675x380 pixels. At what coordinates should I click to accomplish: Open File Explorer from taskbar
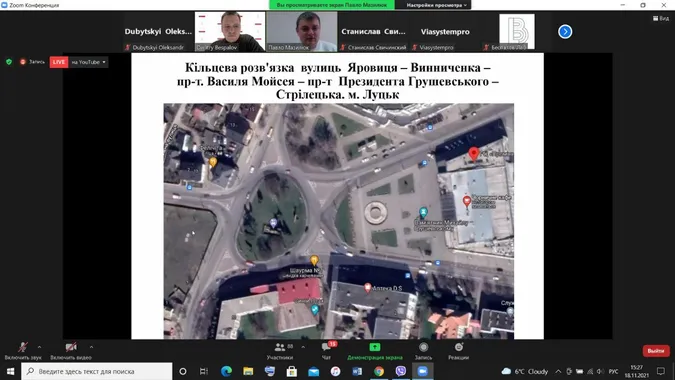pos(248,371)
